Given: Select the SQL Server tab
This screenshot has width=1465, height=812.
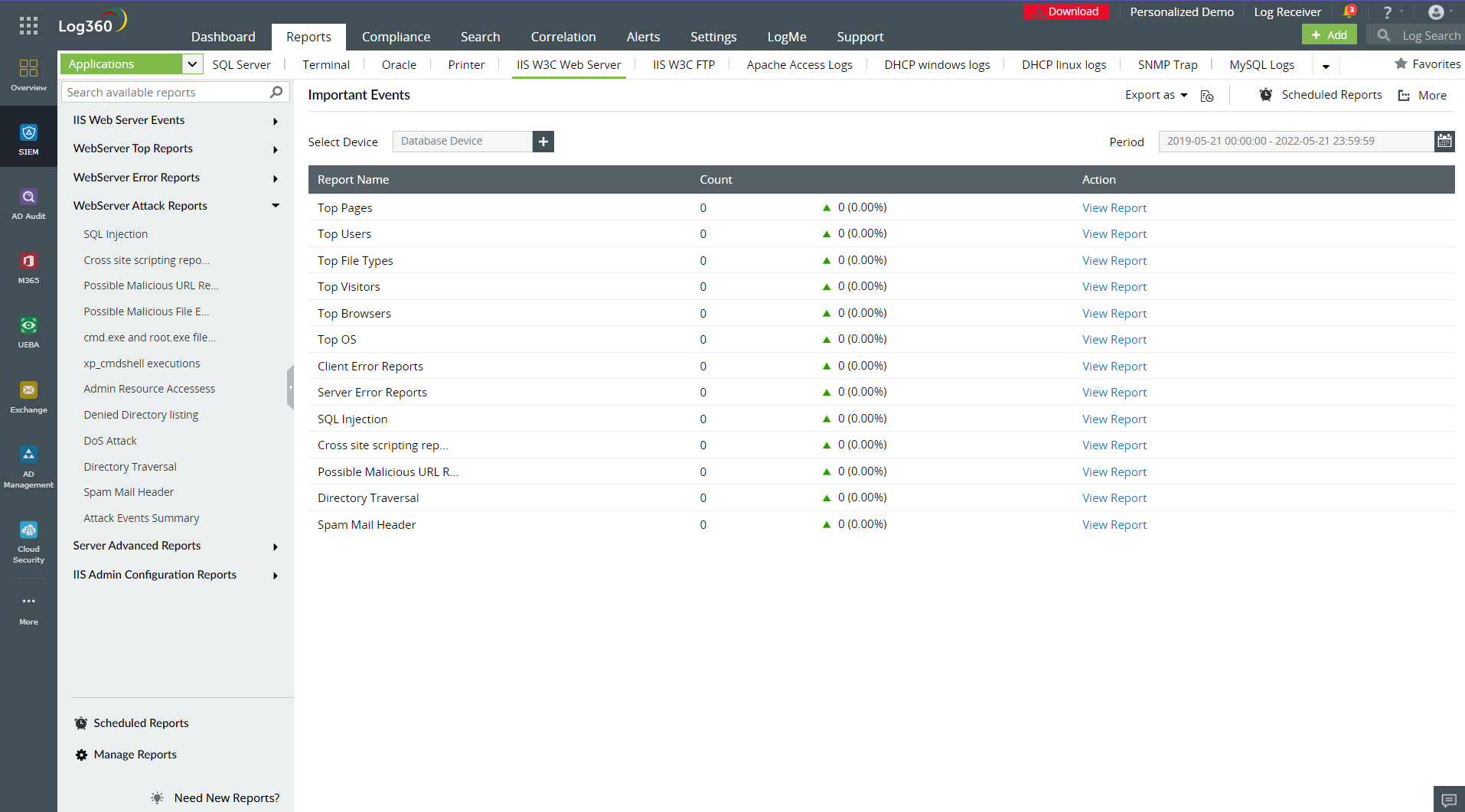Looking at the screenshot, I should (x=241, y=65).
